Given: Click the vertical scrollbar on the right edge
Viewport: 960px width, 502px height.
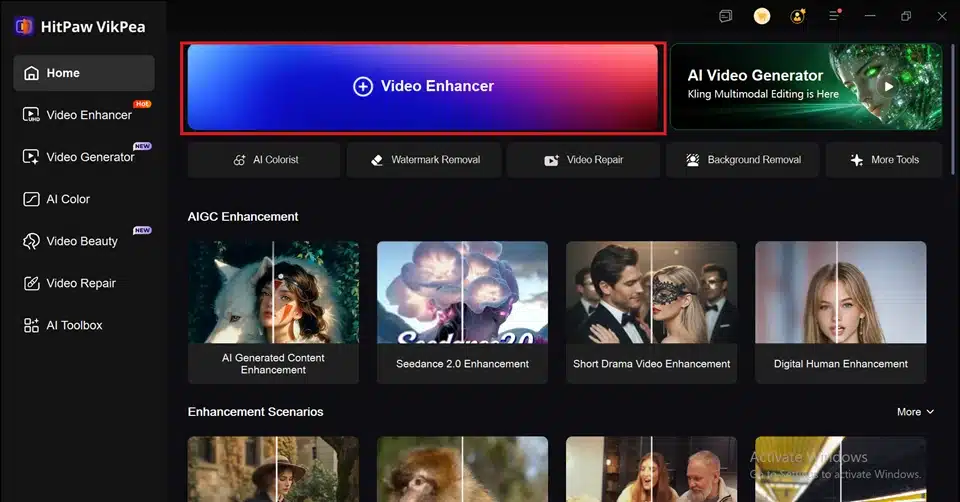Looking at the screenshot, I should [953, 108].
